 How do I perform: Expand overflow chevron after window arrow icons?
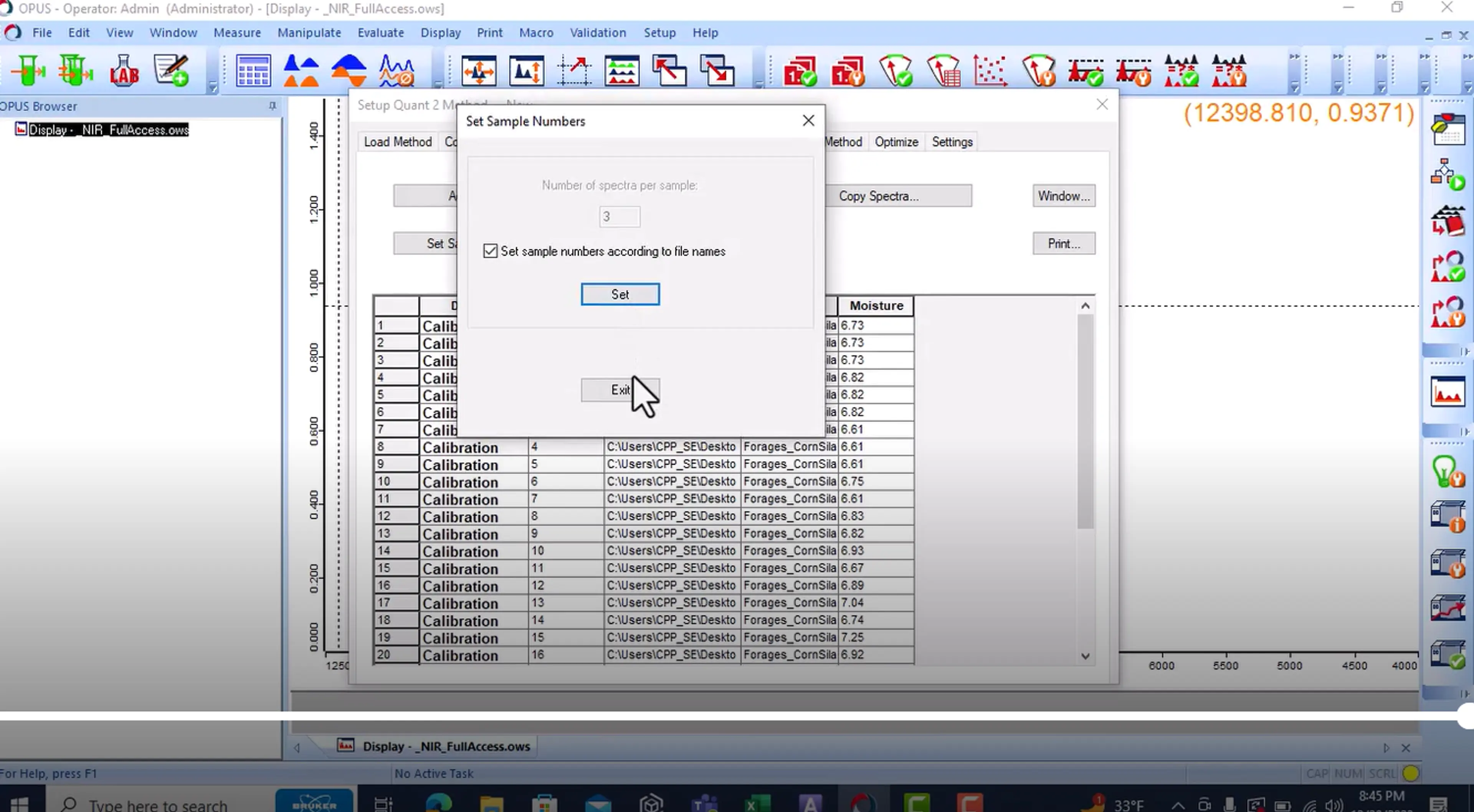point(759,85)
